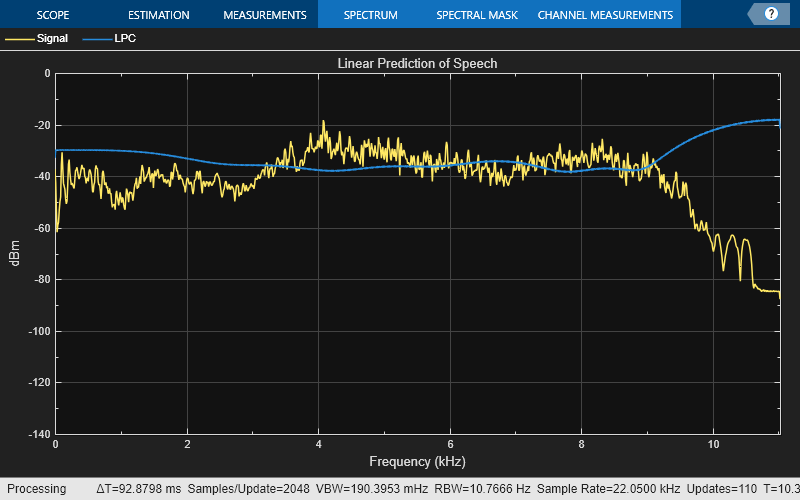The height and width of the screenshot is (500, 800).
Task: Open the help question mark icon
Action: [x=771, y=14]
